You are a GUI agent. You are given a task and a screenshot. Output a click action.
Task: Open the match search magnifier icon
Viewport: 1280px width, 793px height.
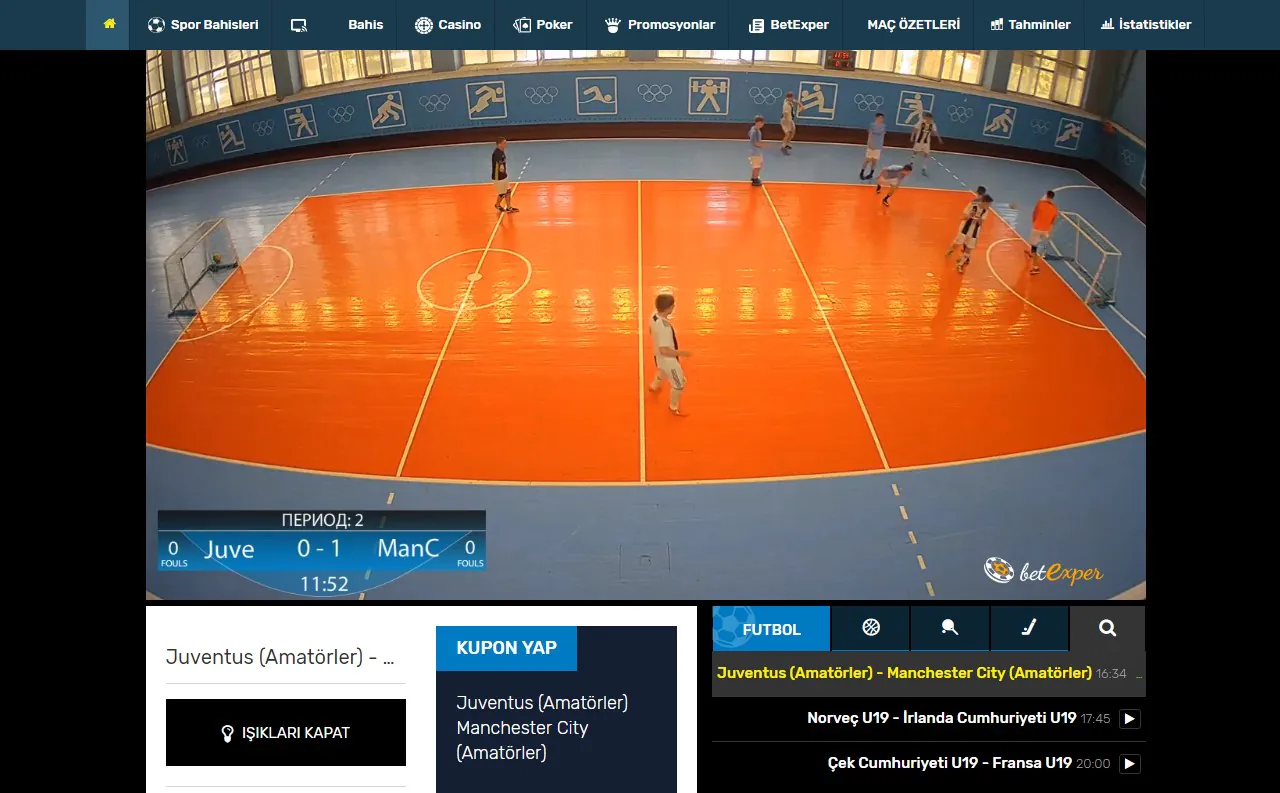pyautogui.click(x=1107, y=628)
